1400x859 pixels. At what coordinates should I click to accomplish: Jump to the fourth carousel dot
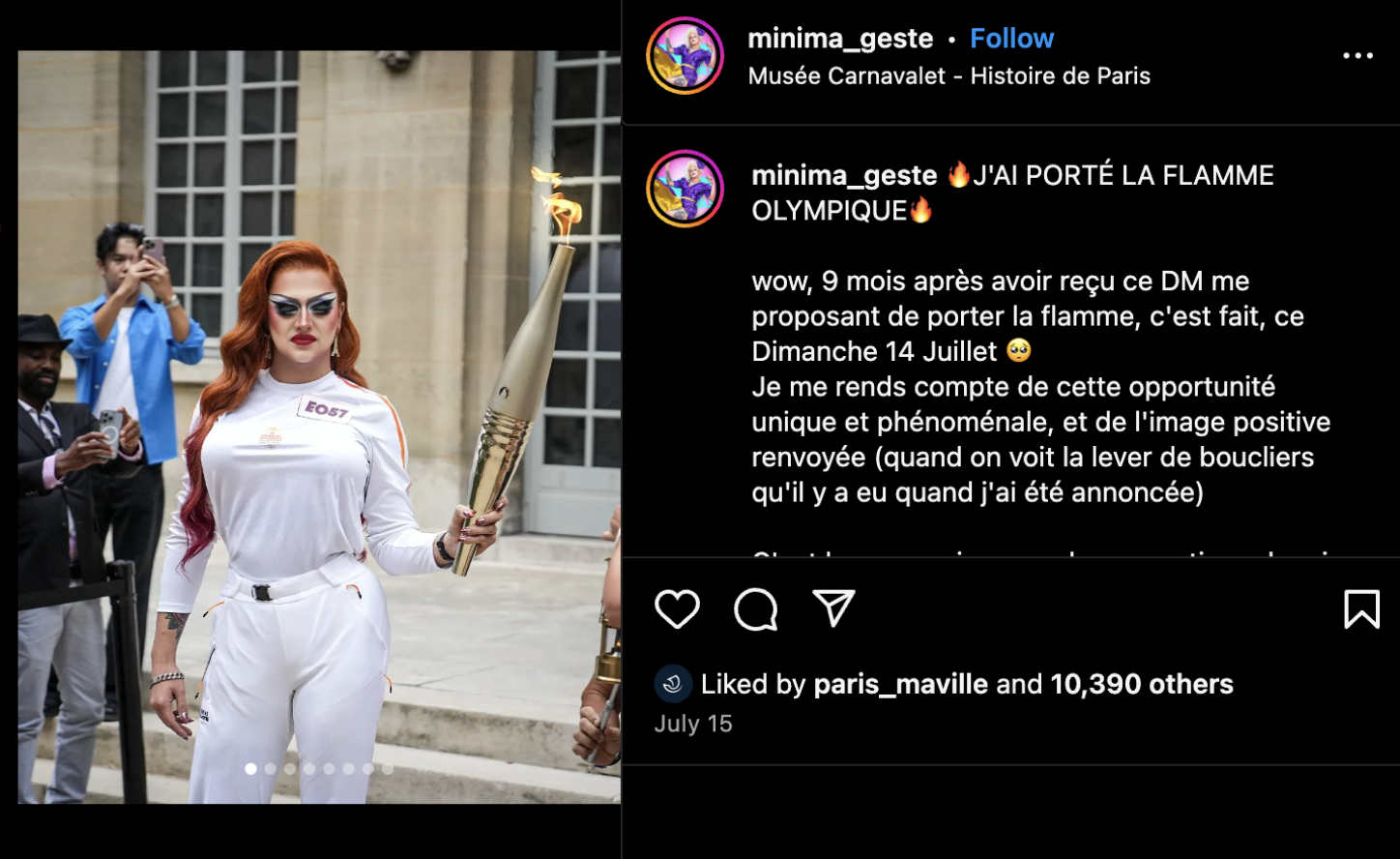click(x=309, y=769)
